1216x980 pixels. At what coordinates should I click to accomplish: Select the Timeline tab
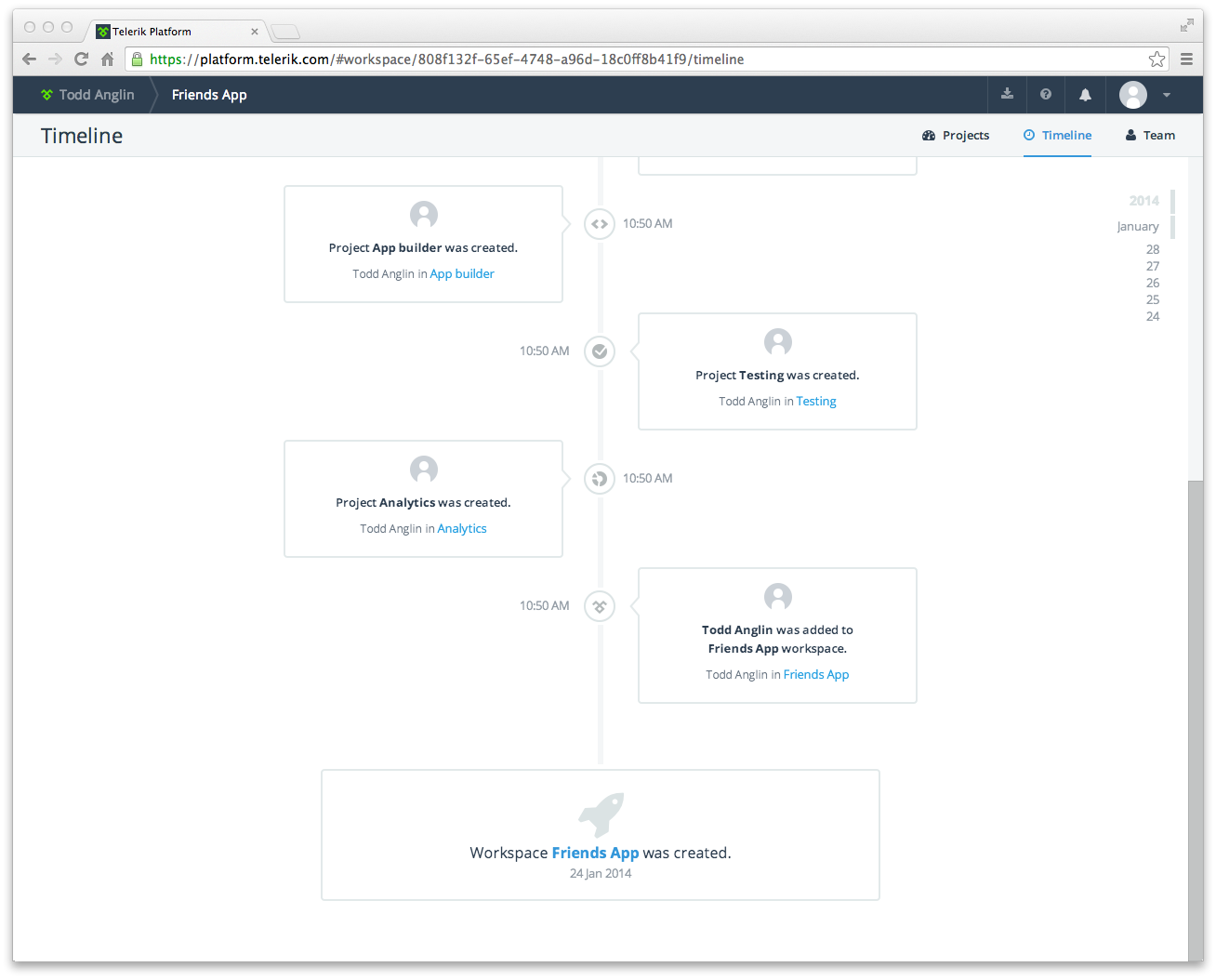(1057, 136)
